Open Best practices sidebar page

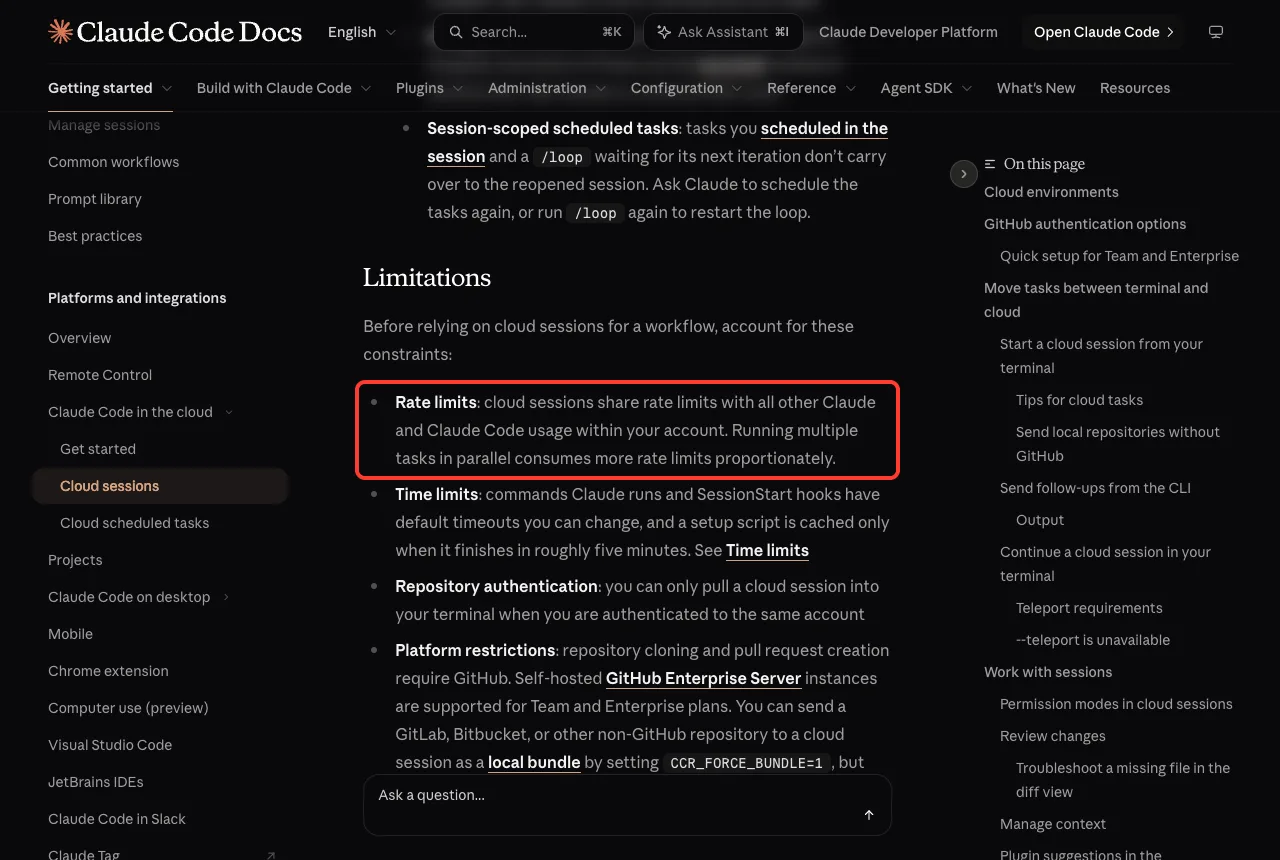[95, 236]
